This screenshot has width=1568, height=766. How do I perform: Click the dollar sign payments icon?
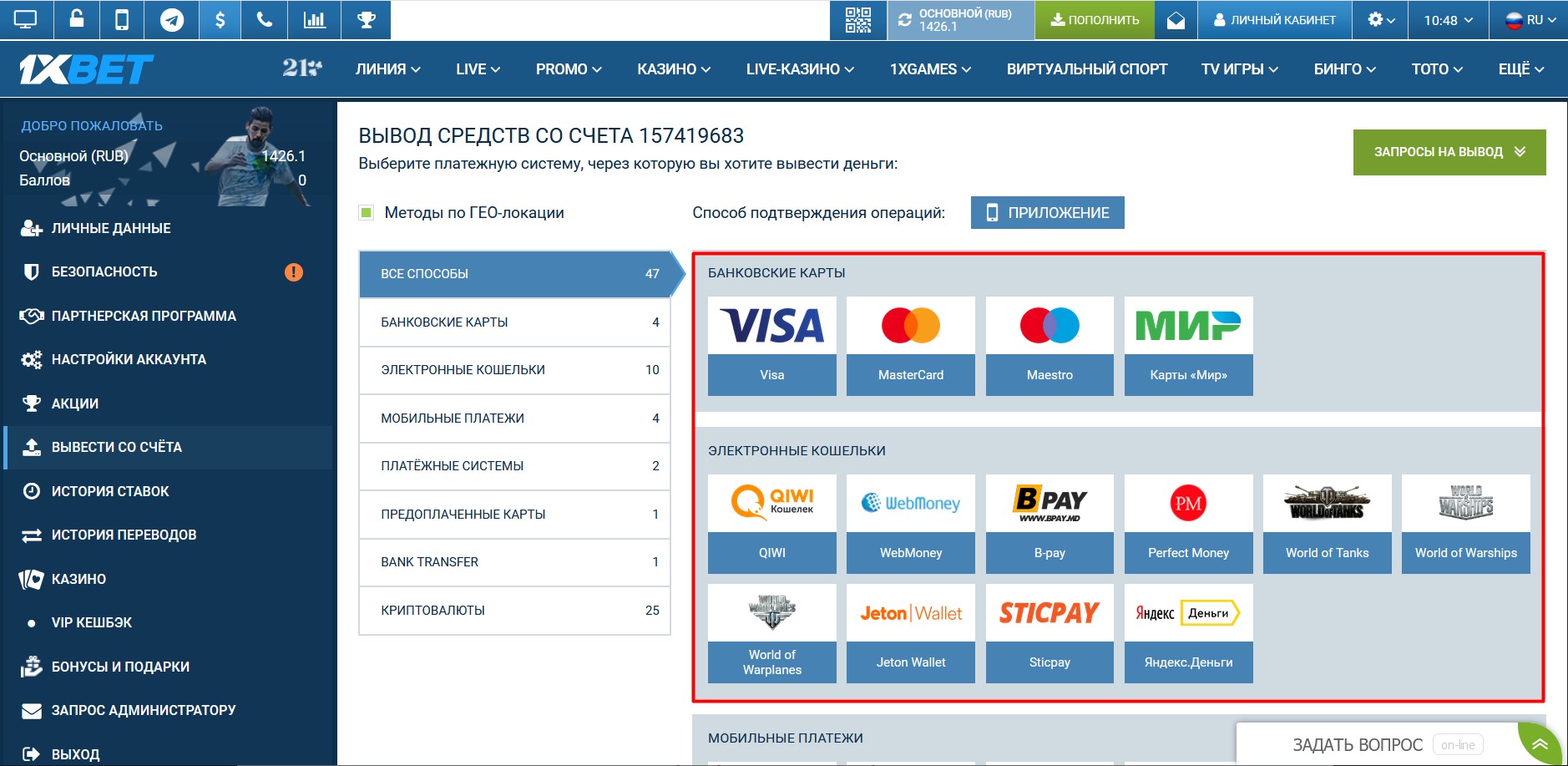coord(220,19)
